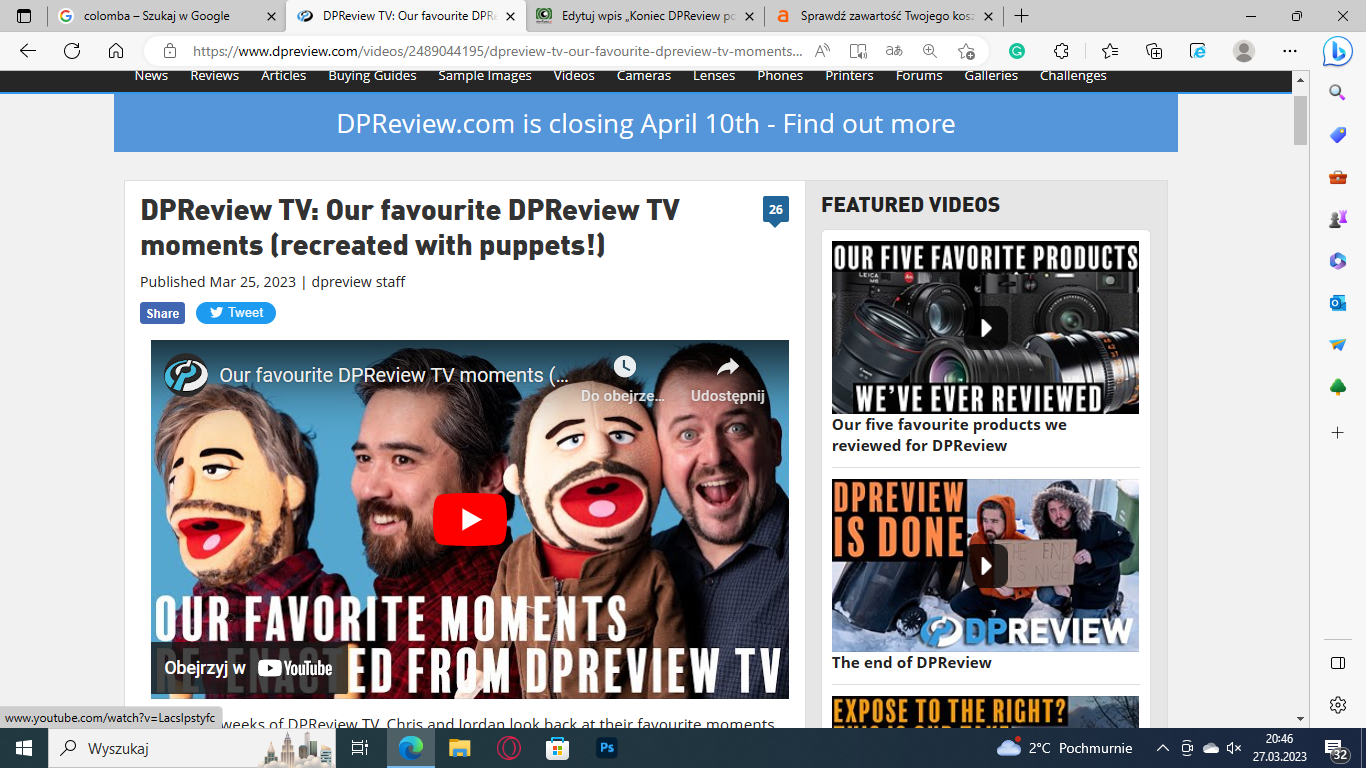The image size is (1366, 768).
Task: Enter Immersive Reader mode
Action: click(x=858, y=51)
